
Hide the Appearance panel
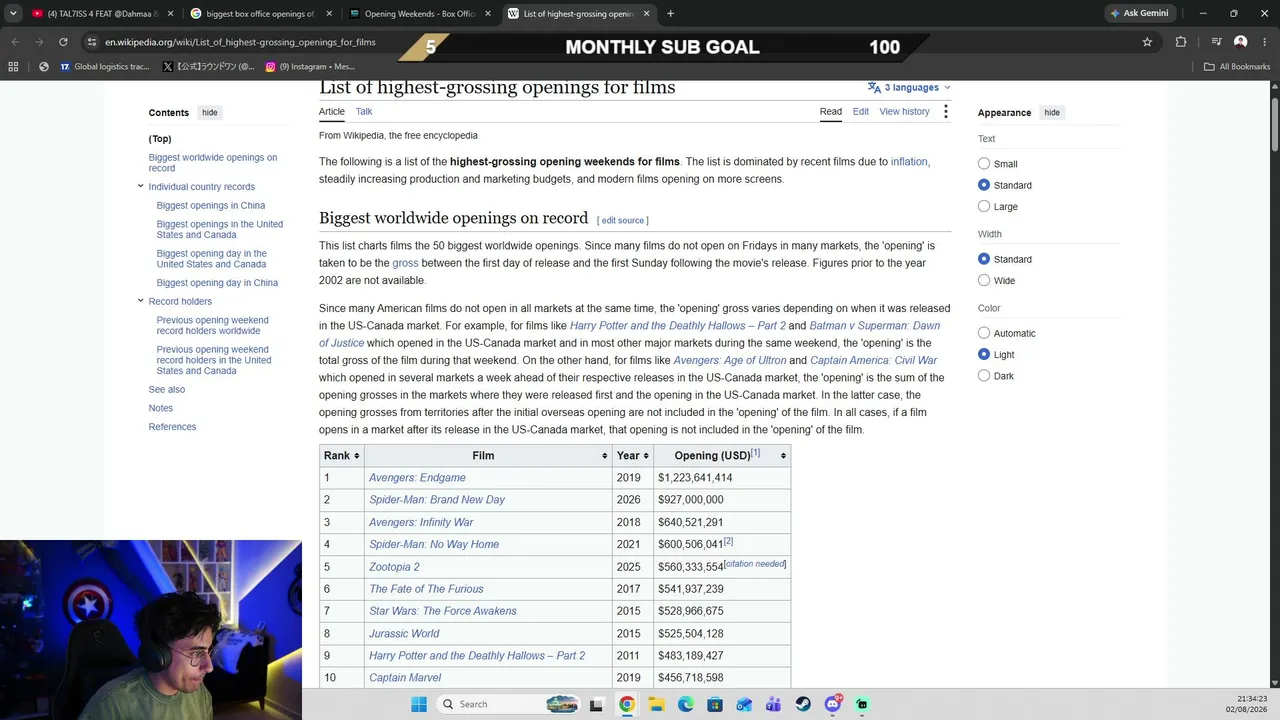pos(1052,113)
